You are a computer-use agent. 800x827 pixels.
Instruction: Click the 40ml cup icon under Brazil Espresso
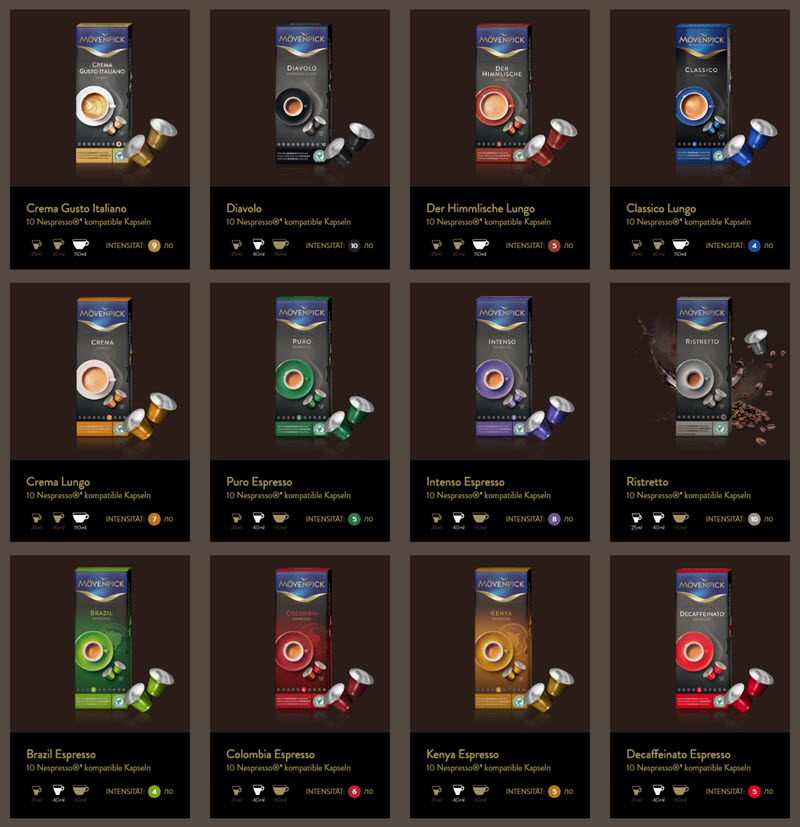coord(58,790)
